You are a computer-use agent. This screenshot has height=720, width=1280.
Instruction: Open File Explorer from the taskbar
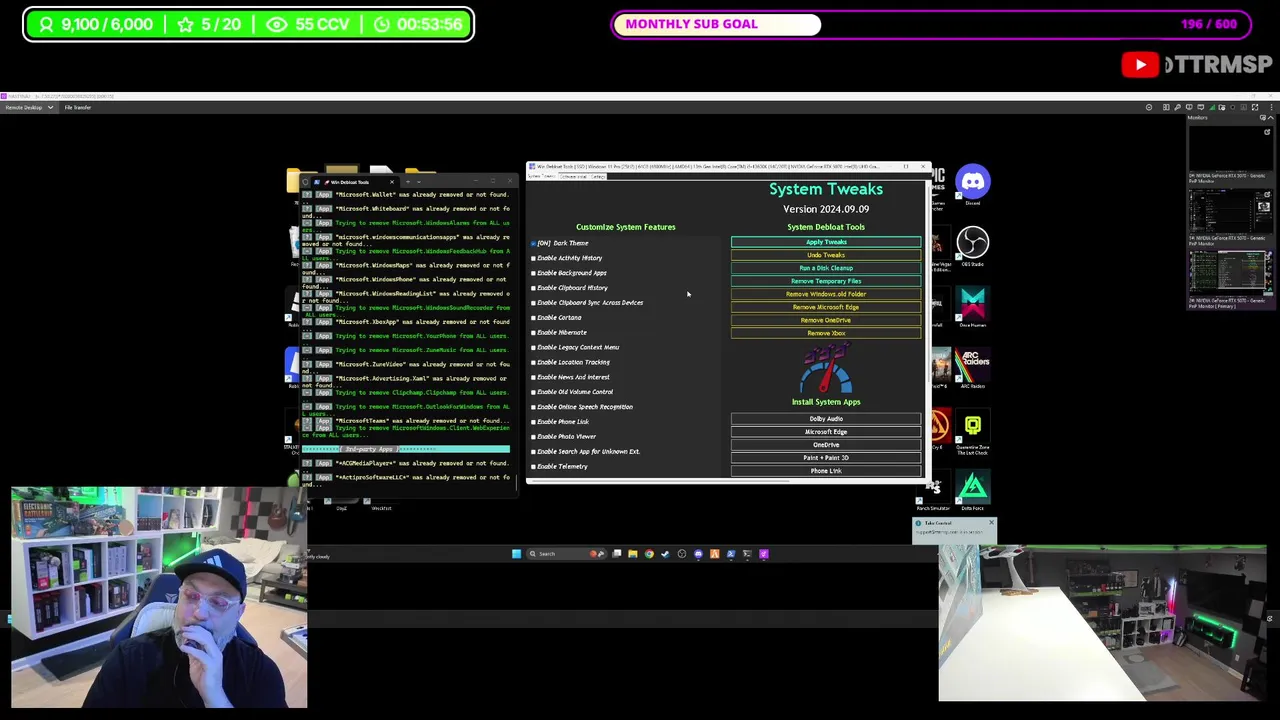(633, 554)
